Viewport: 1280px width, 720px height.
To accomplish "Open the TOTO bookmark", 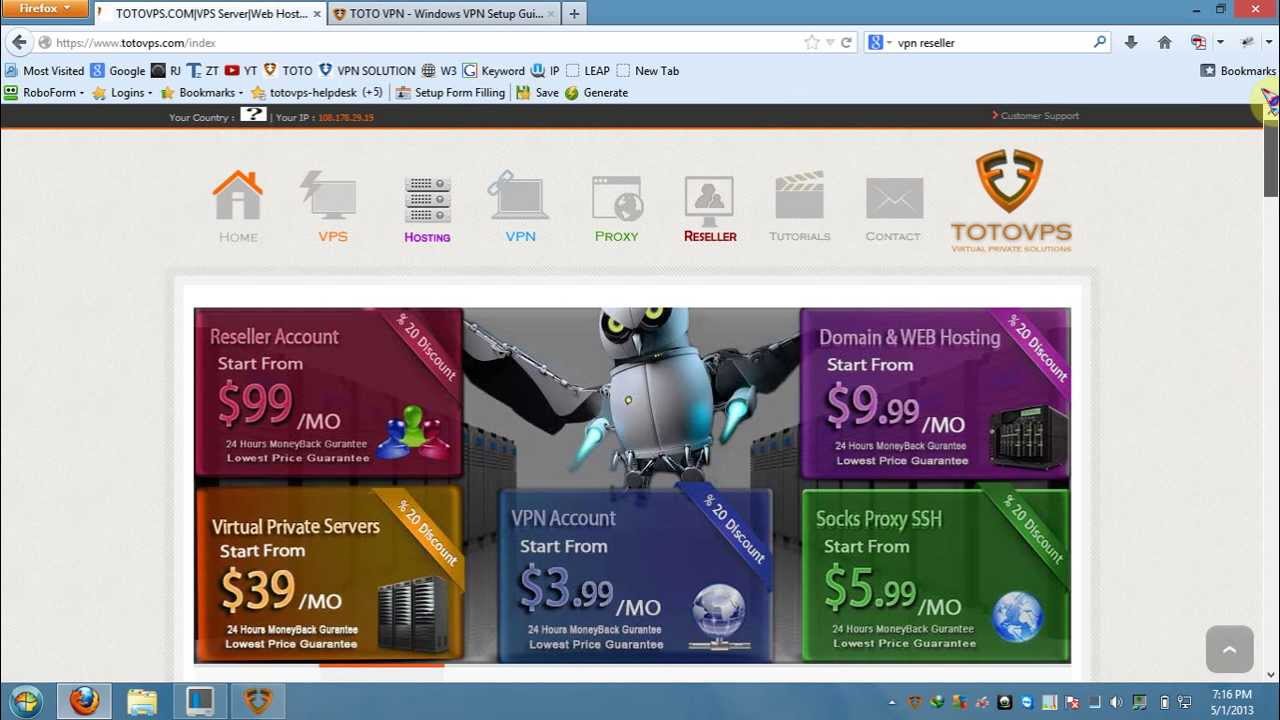I will [x=288, y=71].
